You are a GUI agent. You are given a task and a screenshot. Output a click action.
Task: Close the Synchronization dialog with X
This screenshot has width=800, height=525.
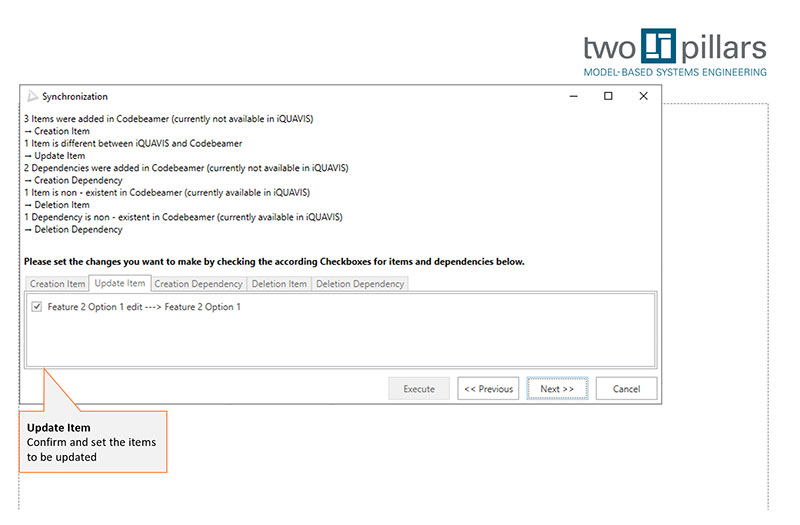coord(643,97)
